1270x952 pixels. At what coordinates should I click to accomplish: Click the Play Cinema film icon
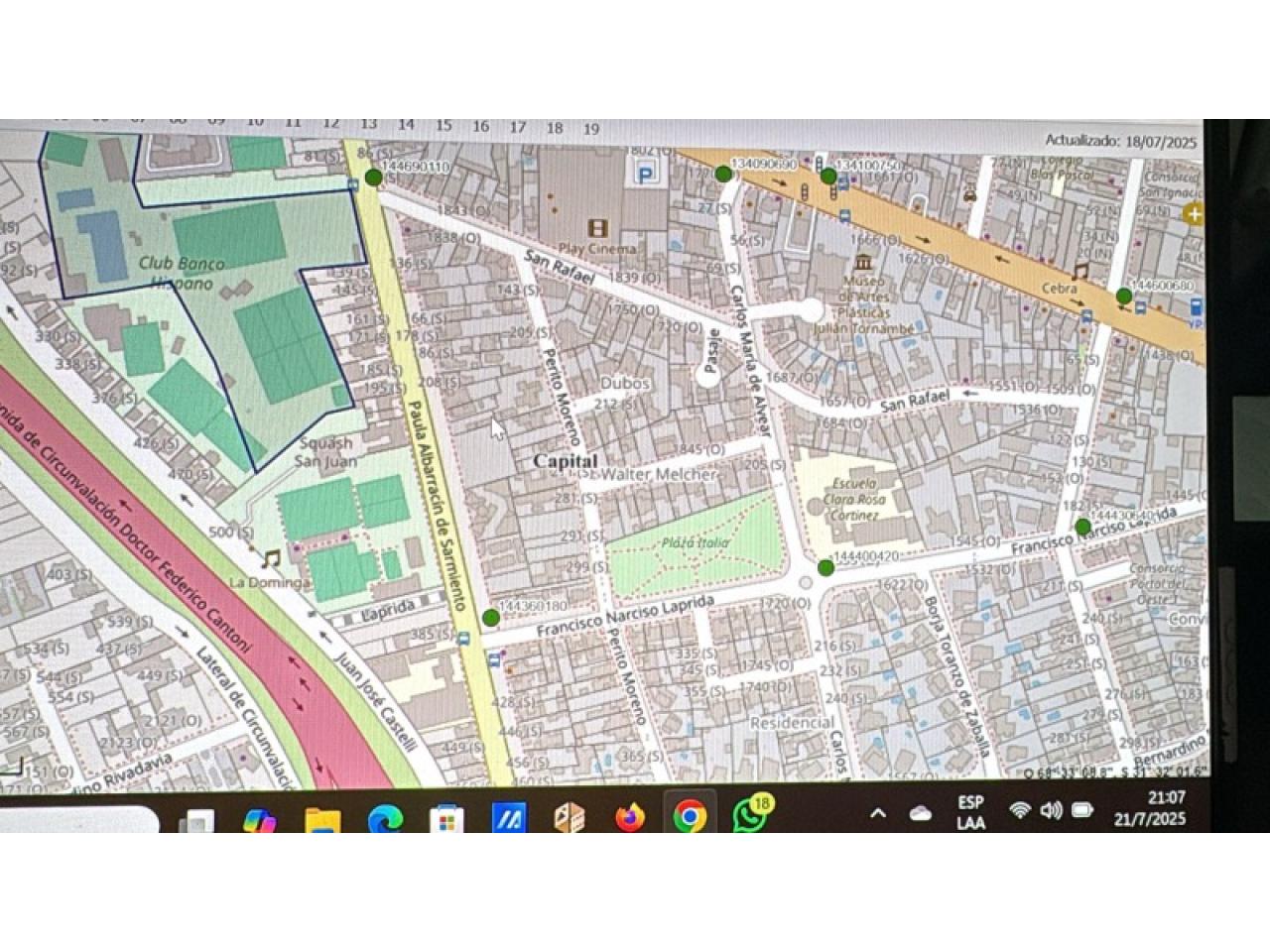click(x=596, y=227)
